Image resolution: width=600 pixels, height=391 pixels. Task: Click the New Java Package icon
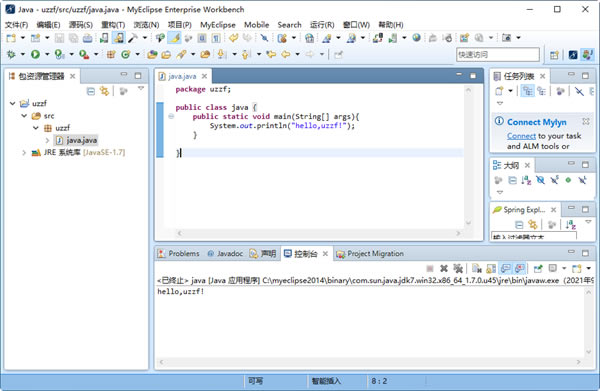[x=111, y=55]
